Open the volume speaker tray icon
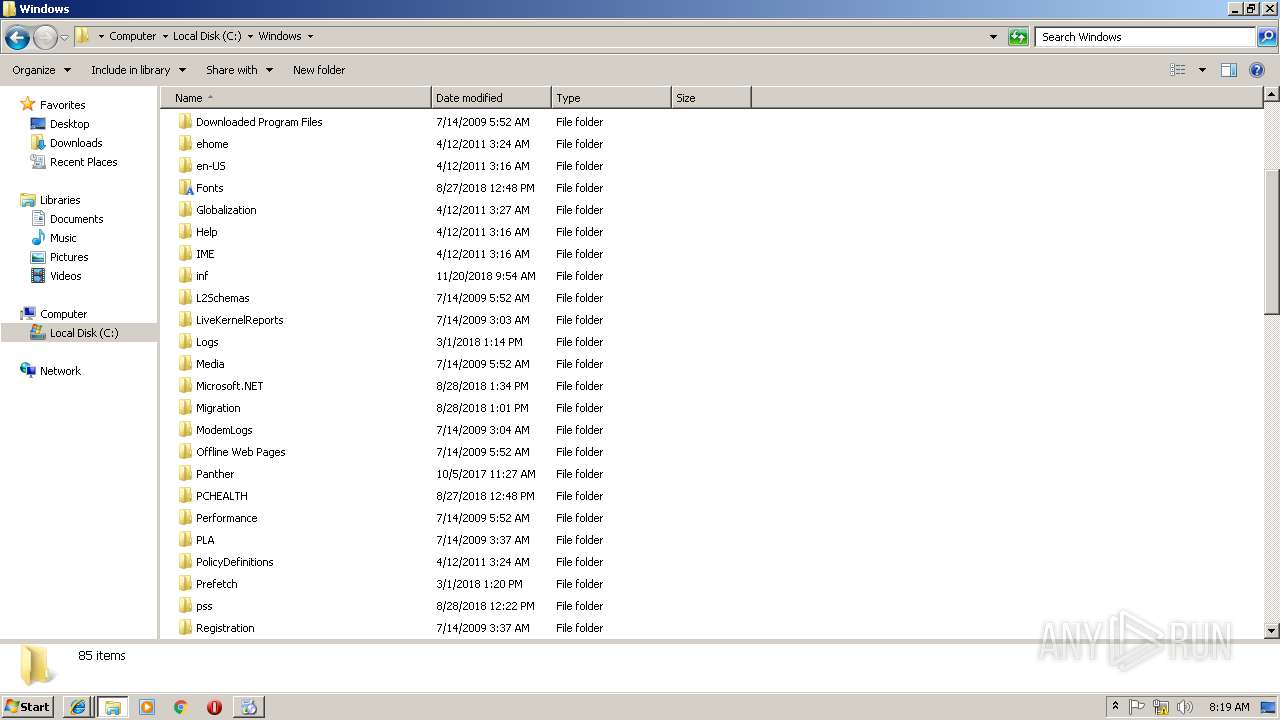This screenshot has width=1280, height=720. [x=1185, y=707]
